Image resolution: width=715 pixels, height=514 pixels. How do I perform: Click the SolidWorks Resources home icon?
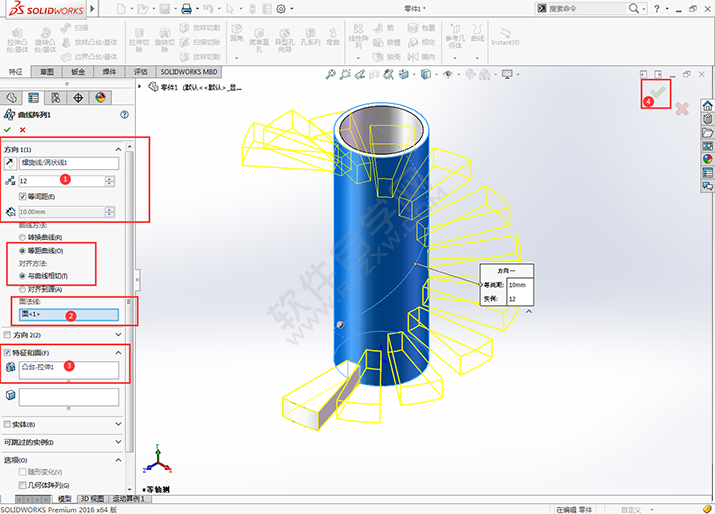point(708,105)
